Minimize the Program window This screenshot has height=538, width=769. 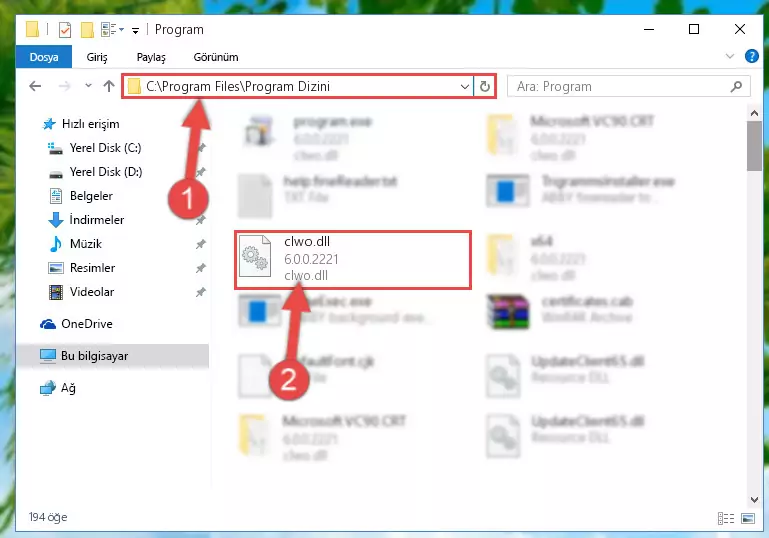tap(649, 29)
